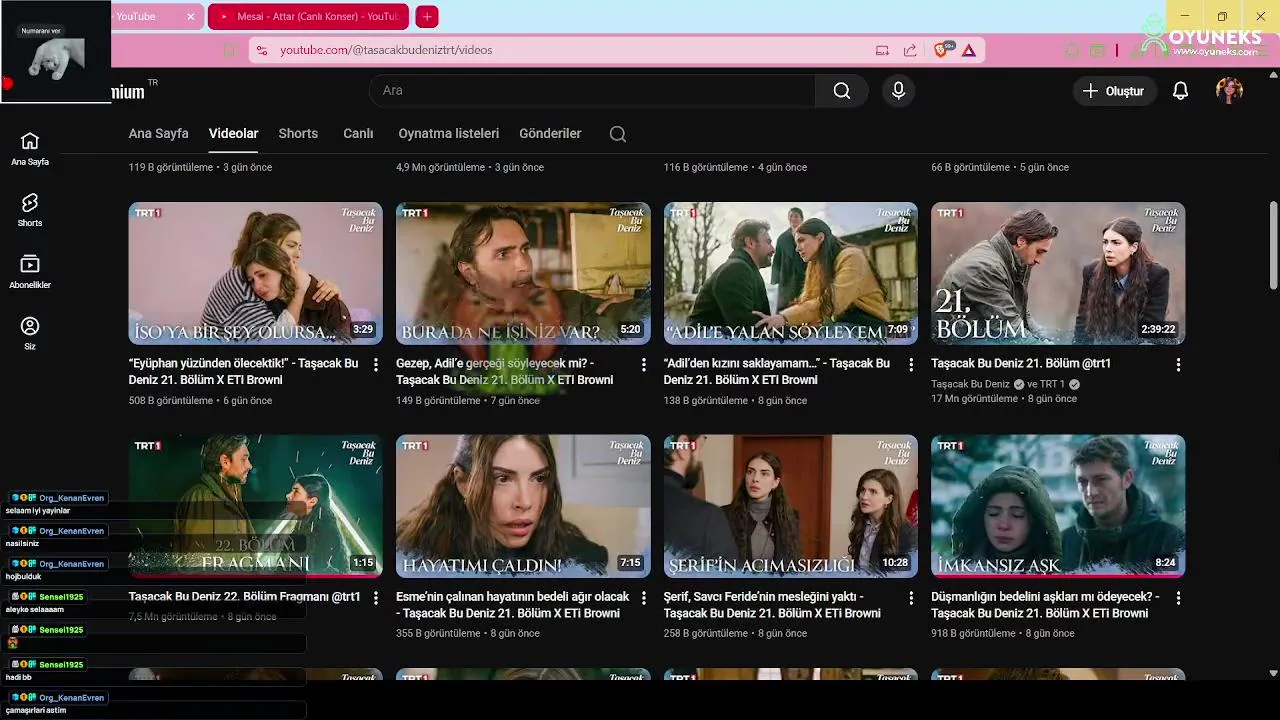This screenshot has width=1280, height=720.
Task: Open the Brave Shields lion icon
Action: pyautogui.click(x=941, y=50)
